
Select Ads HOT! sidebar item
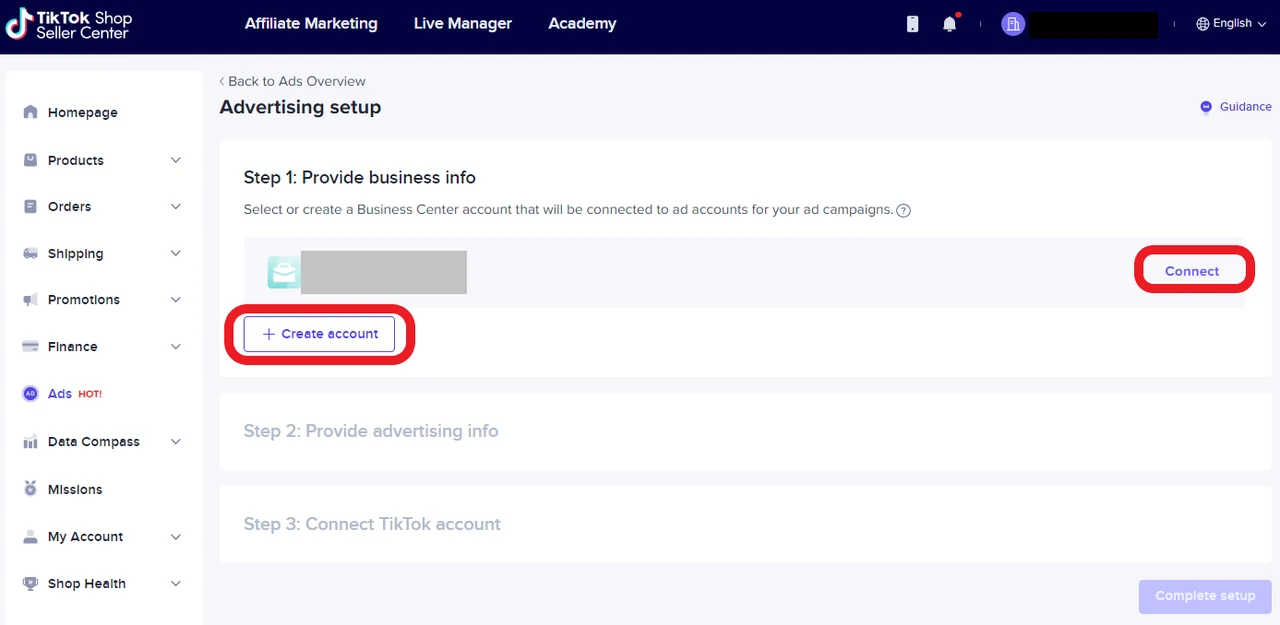pos(61,394)
